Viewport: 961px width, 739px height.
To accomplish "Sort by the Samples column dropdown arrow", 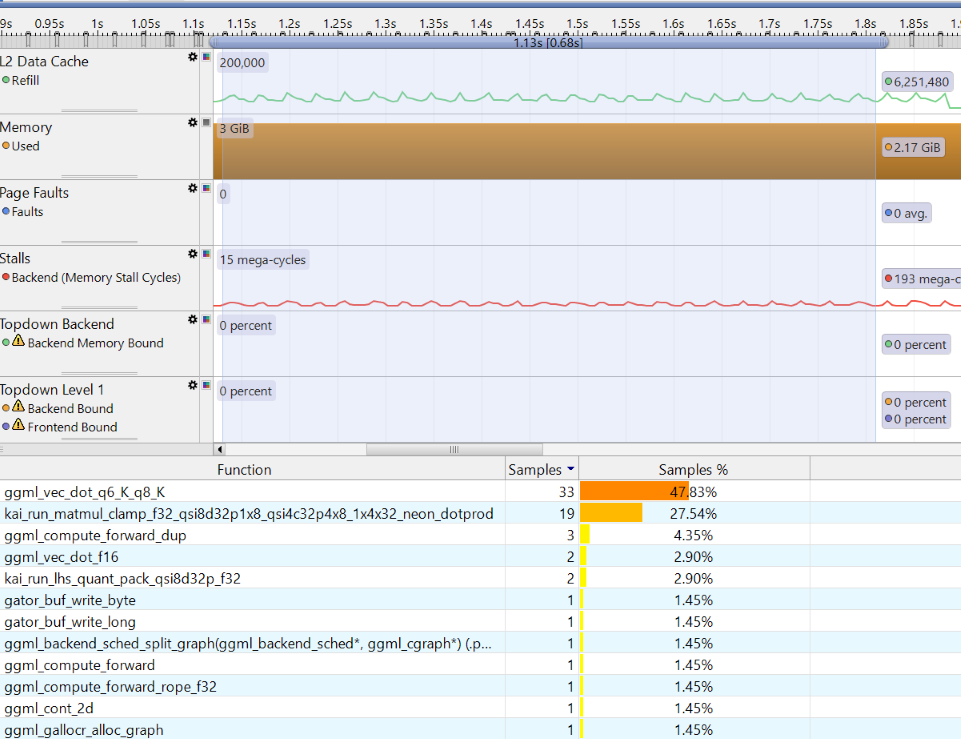I will click(x=571, y=469).
